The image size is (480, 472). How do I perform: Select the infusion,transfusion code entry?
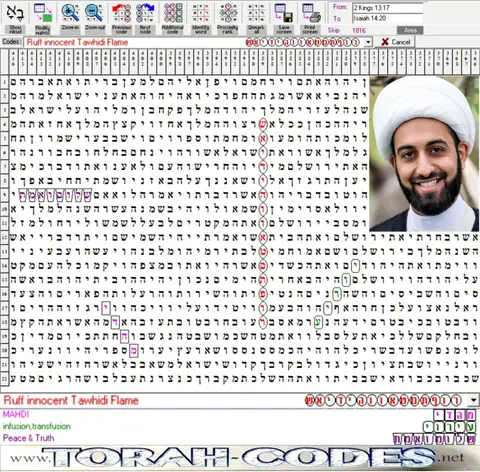point(37,426)
